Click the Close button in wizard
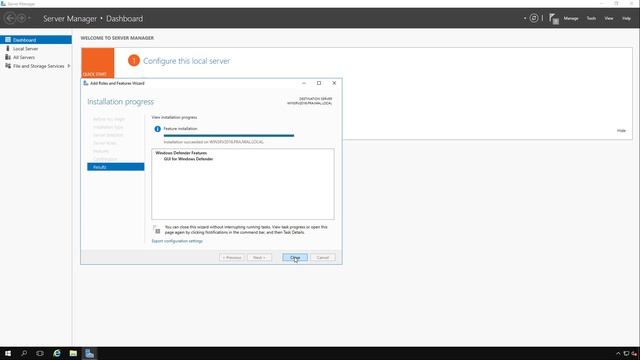The height and width of the screenshot is (360, 640). point(295,258)
